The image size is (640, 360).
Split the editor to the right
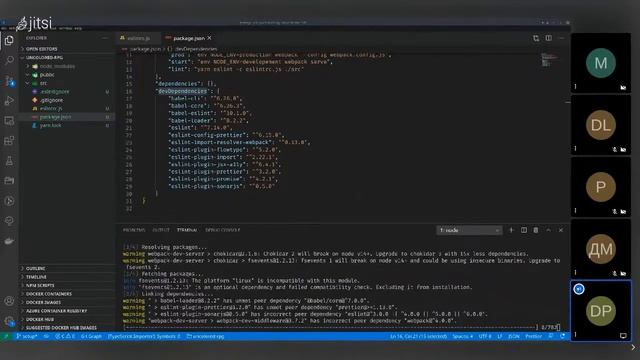pos(549,38)
